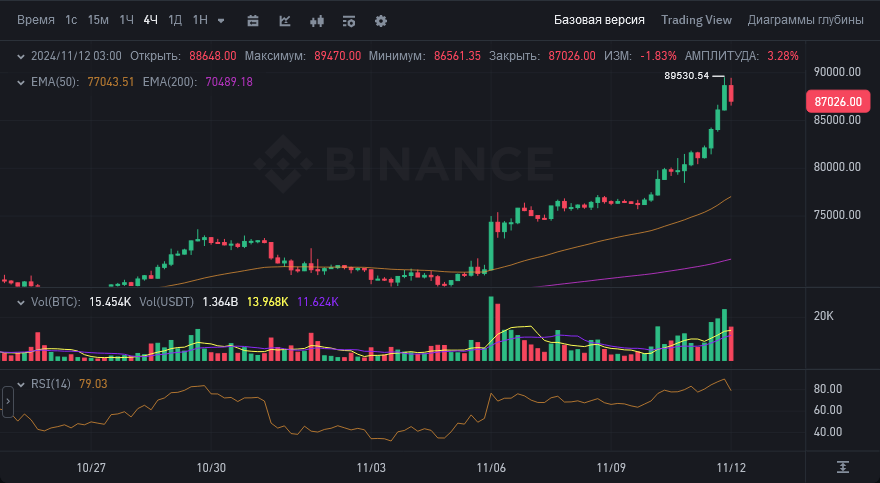Open Диаграммы глубины depth chart
The width and height of the screenshot is (880, 483).
point(805,20)
